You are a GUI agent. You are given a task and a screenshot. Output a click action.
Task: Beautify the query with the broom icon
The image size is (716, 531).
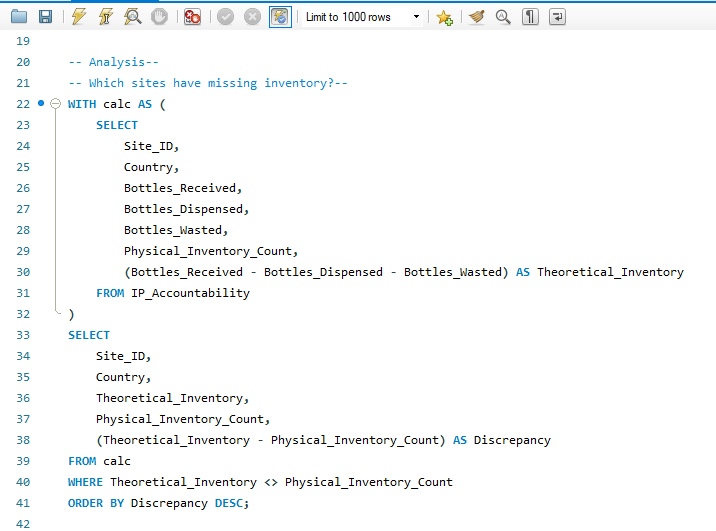(477, 17)
